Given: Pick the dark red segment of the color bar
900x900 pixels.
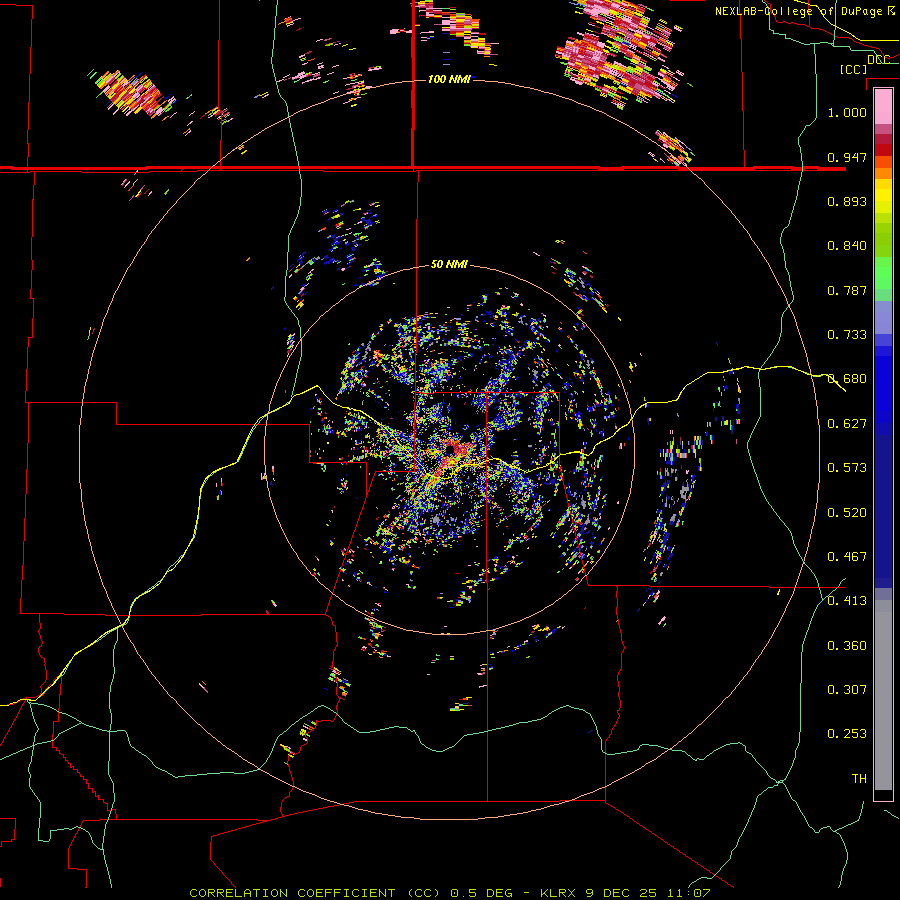Looking at the screenshot, I should coord(883,149).
